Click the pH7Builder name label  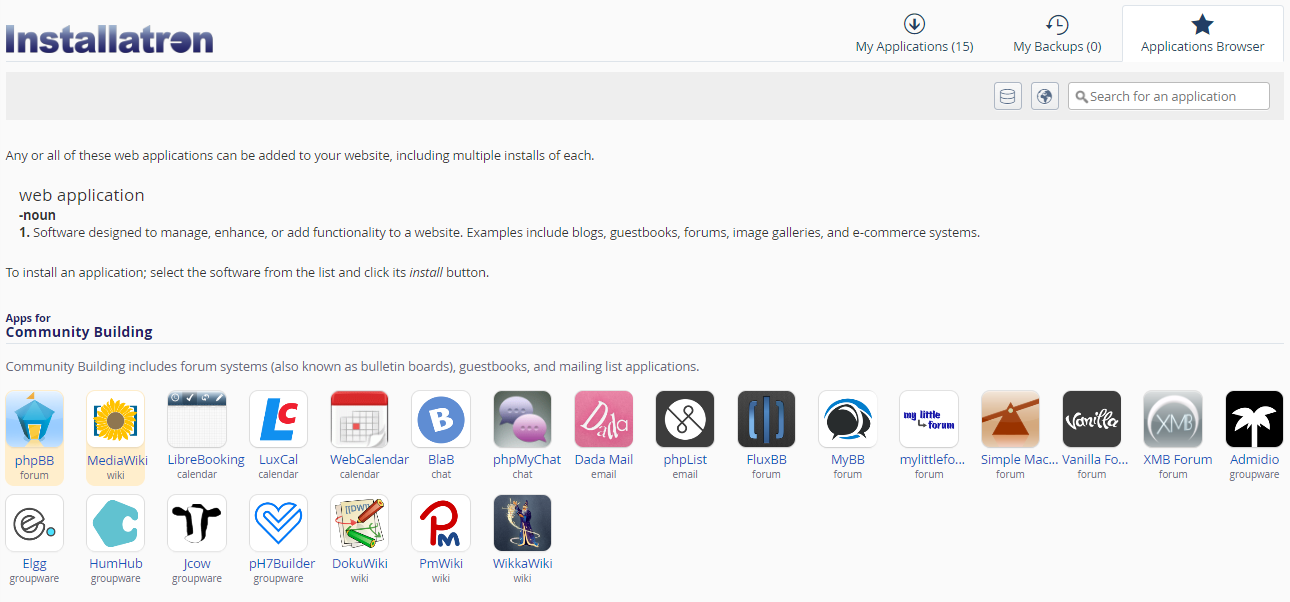[x=282, y=564]
